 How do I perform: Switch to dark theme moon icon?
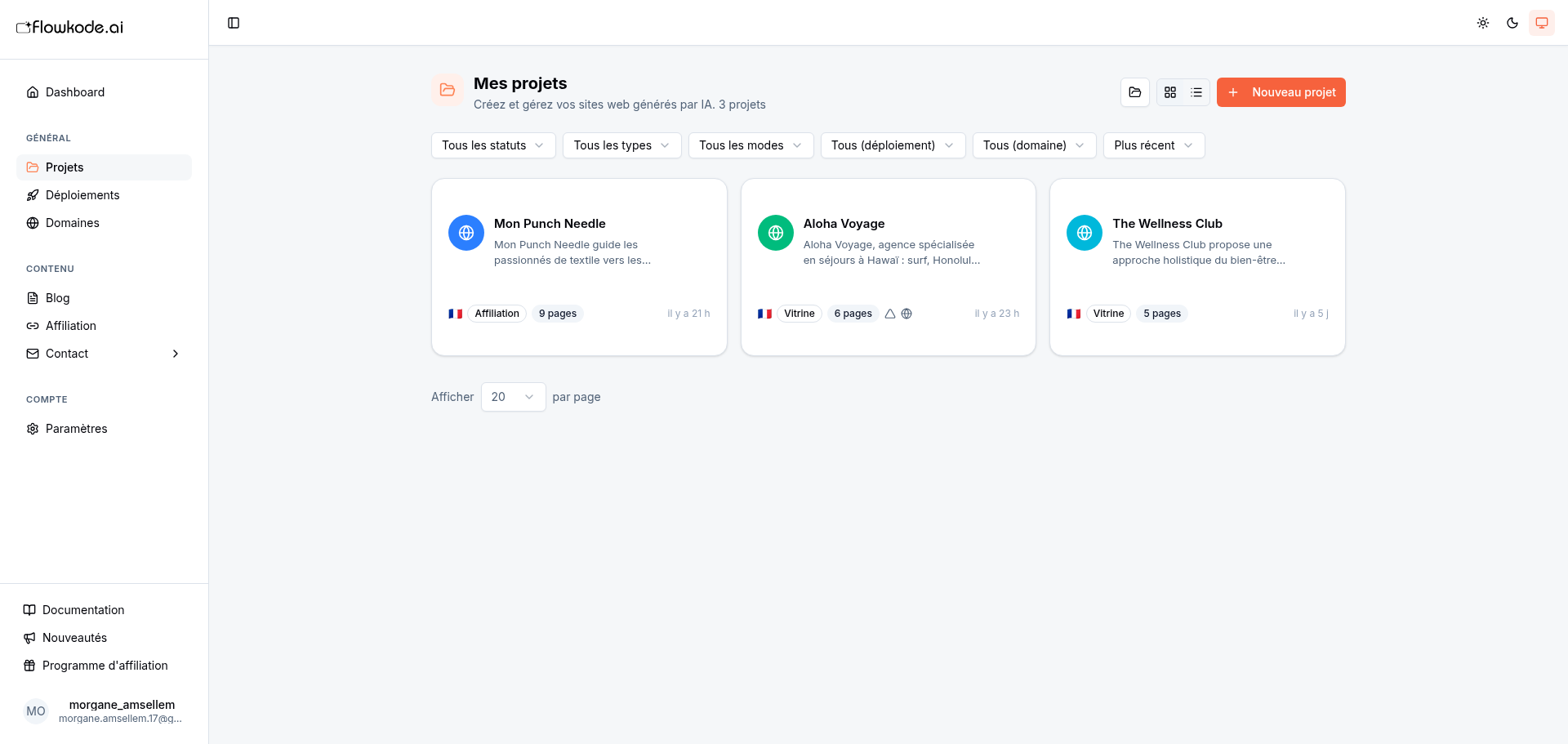[1512, 23]
